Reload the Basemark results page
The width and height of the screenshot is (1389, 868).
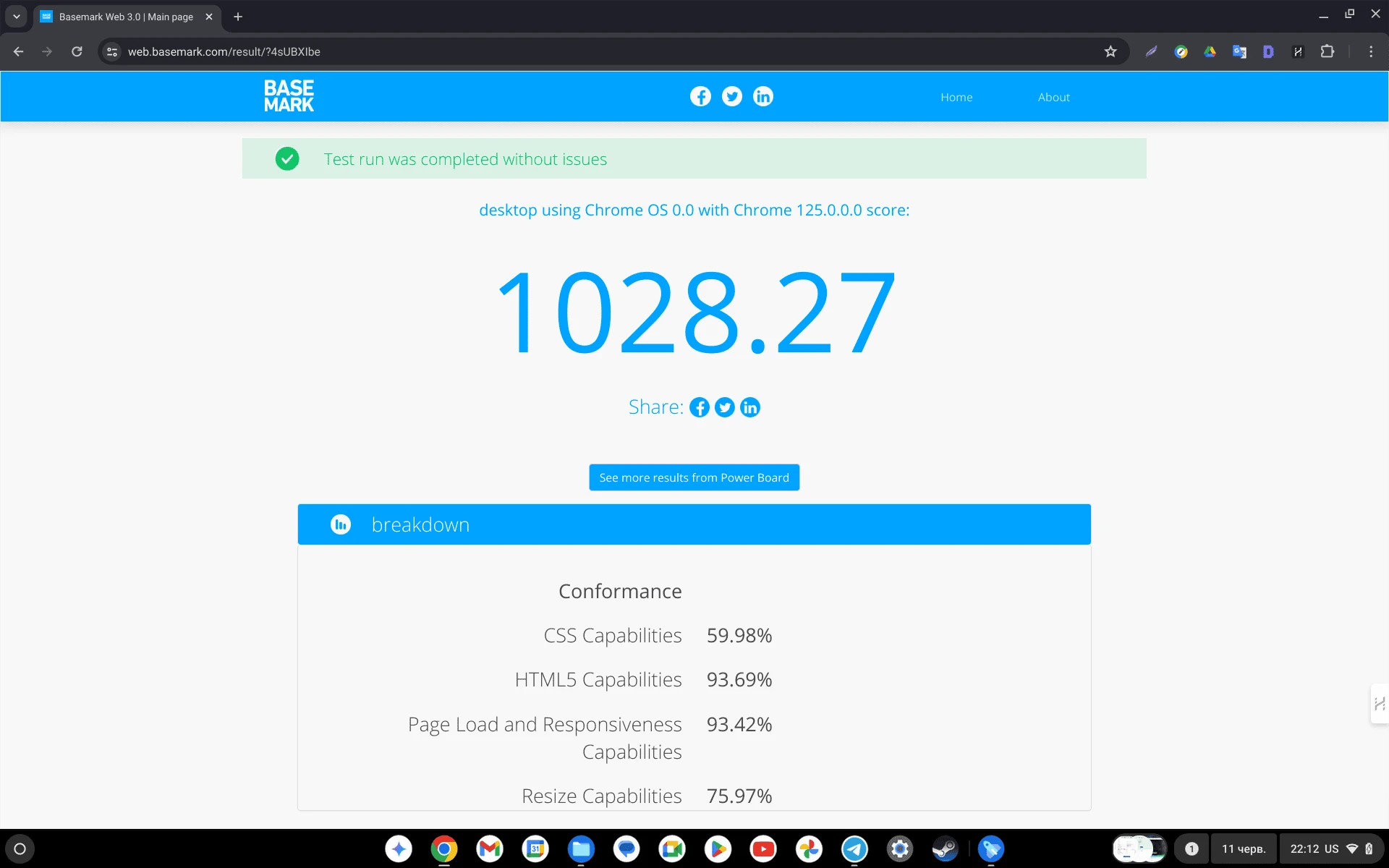tap(77, 51)
